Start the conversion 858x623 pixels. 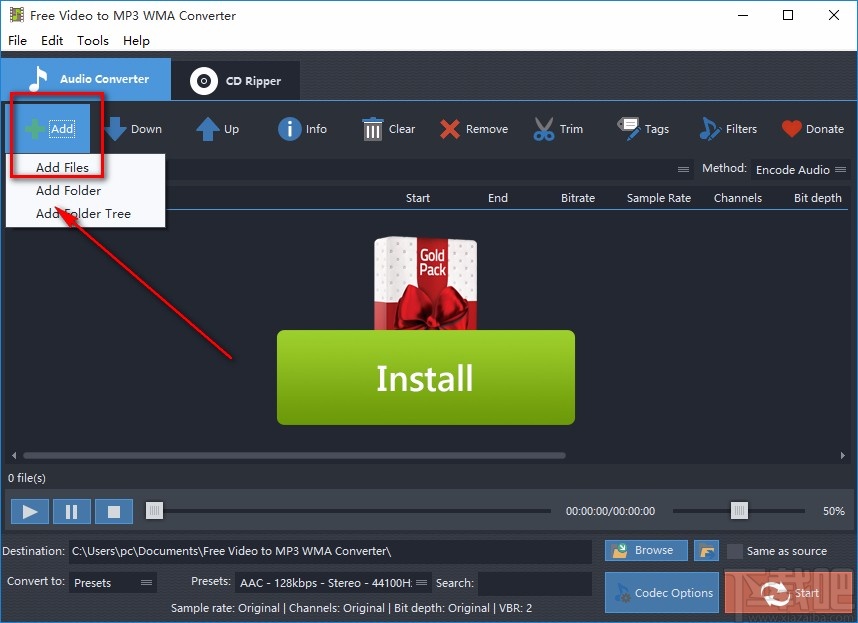pos(788,592)
